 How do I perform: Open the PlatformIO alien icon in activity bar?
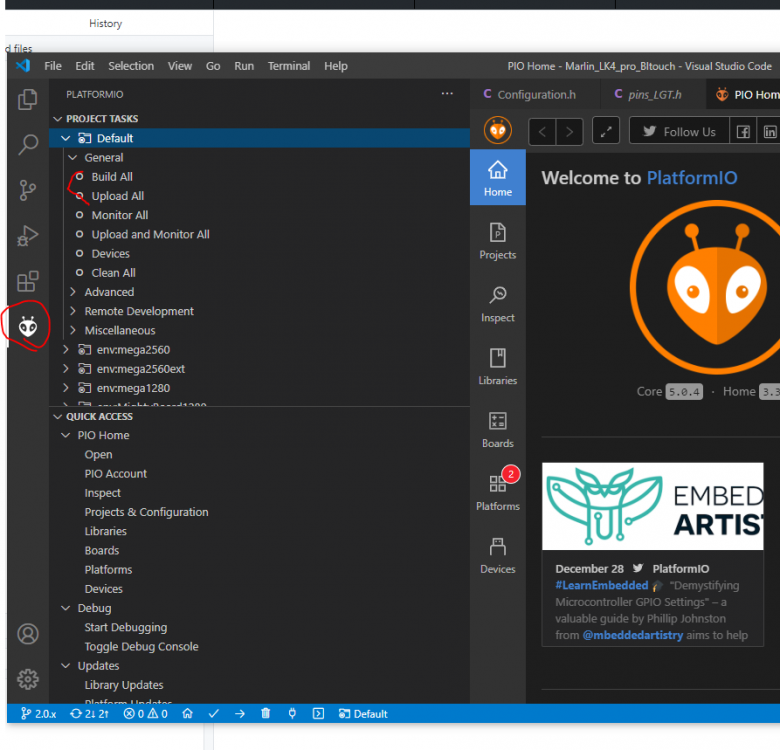pos(28,326)
